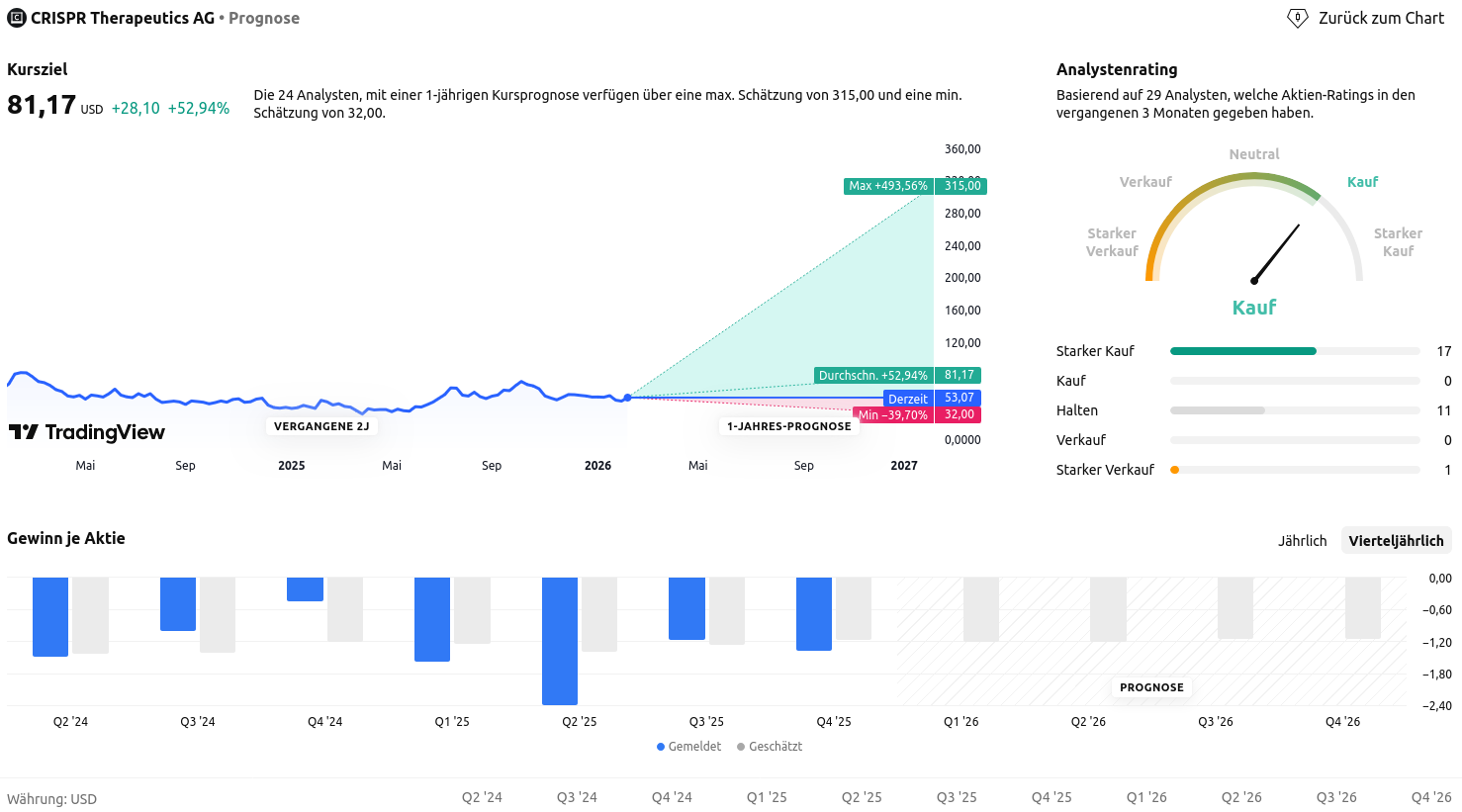This screenshot has width=1462, height=812.
Task: Click the Derzeit 53,07 price label
Action: 907,399
